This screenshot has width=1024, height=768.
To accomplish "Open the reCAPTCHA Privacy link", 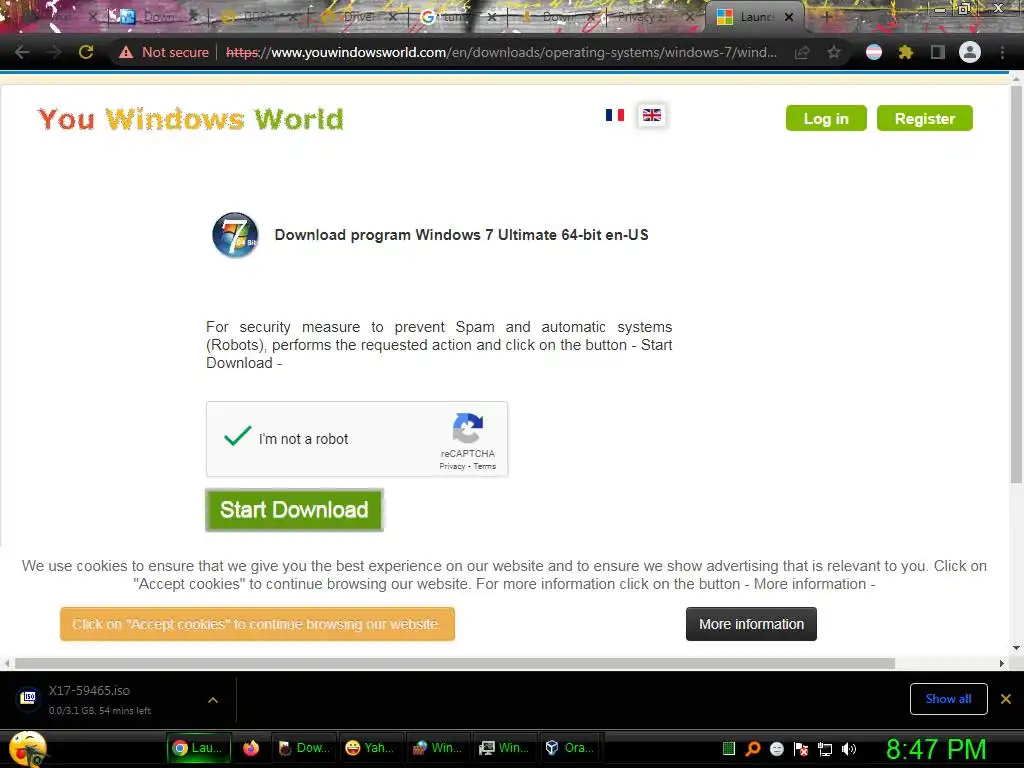I will [452, 466].
